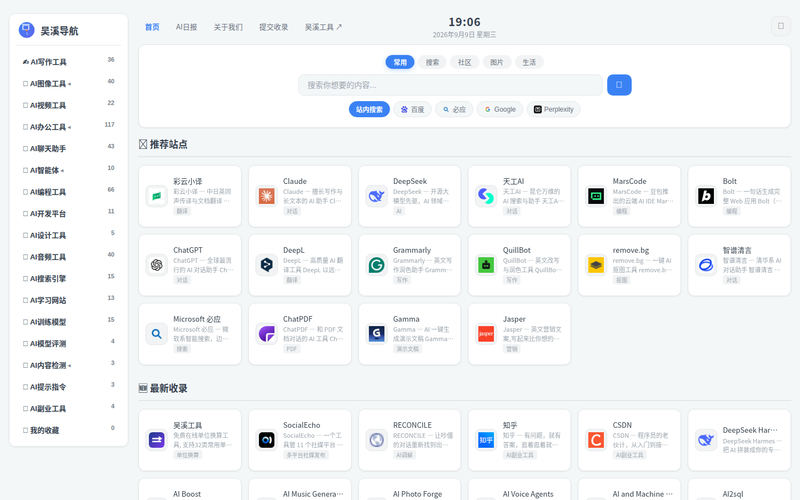Open AI搜索引擎 category
The height and width of the screenshot is (500, 800).
point(68,279)
